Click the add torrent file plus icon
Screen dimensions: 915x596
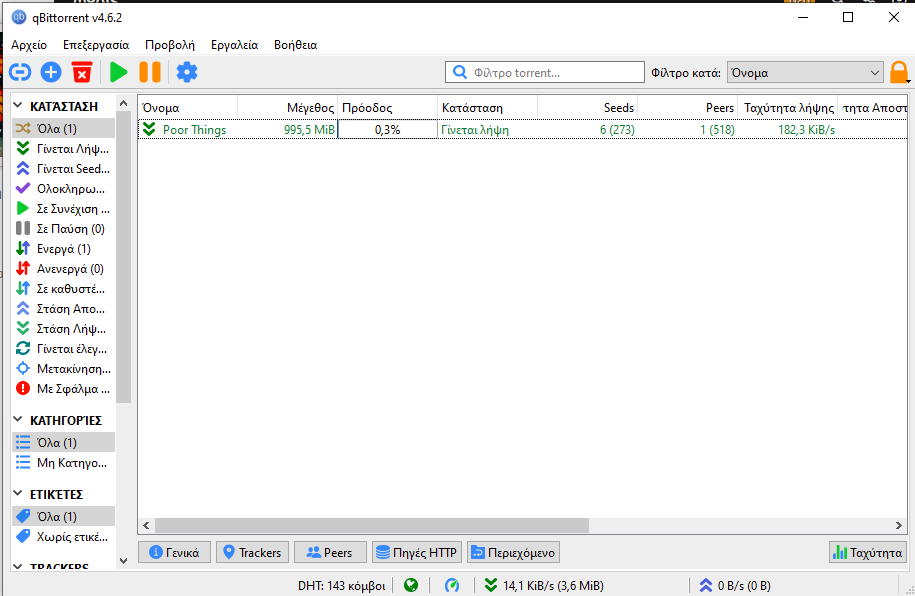pos(51,72)
